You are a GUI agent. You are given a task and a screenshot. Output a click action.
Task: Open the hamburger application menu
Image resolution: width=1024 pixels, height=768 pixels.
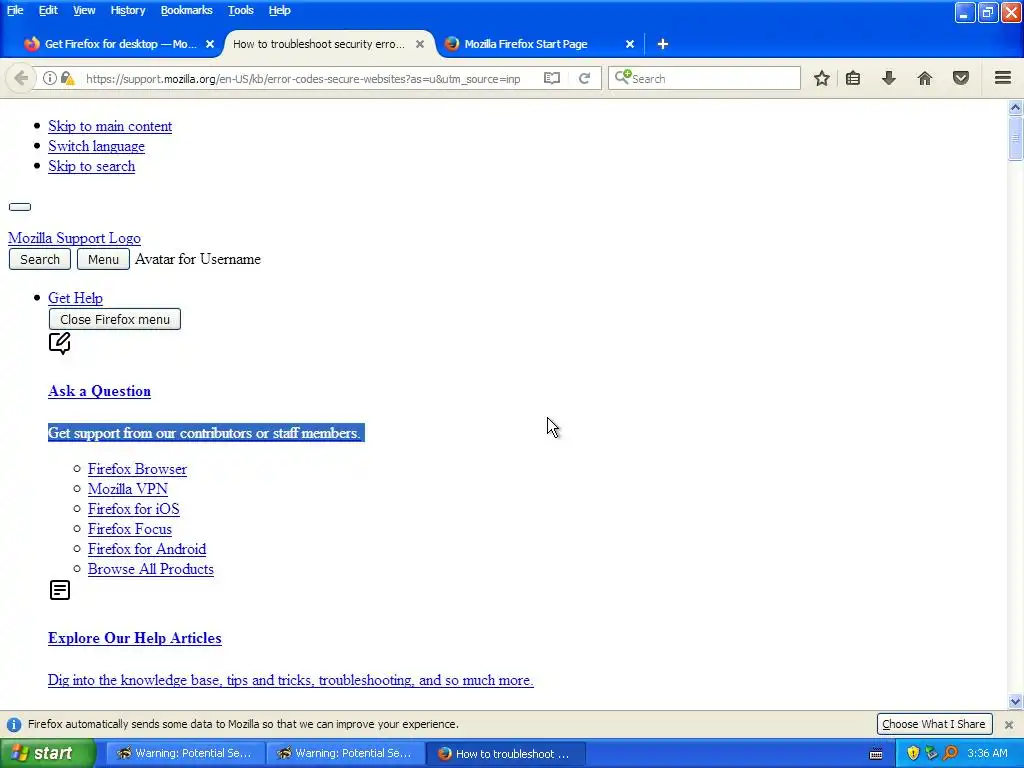[1003, 78]
